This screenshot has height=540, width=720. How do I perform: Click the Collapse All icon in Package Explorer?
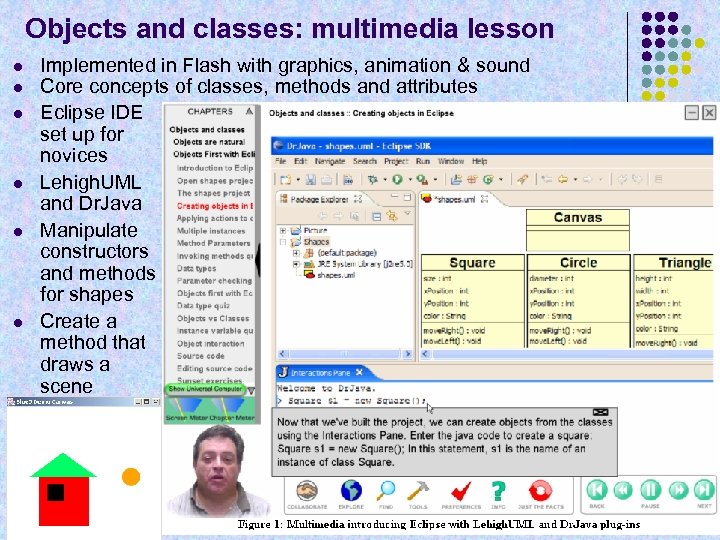pyautogui.click(x=377, y=216)
